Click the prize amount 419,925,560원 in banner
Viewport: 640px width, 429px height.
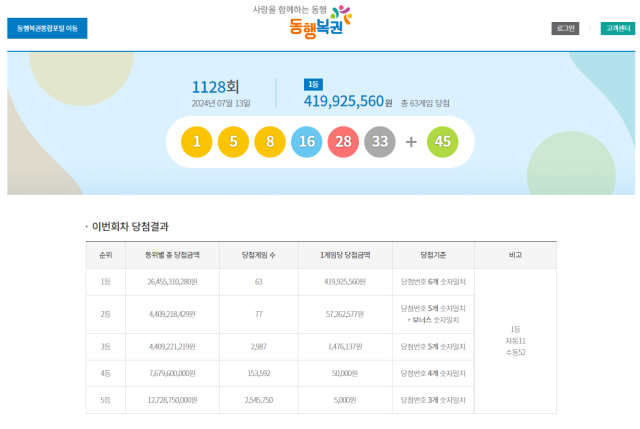point(348,101)
